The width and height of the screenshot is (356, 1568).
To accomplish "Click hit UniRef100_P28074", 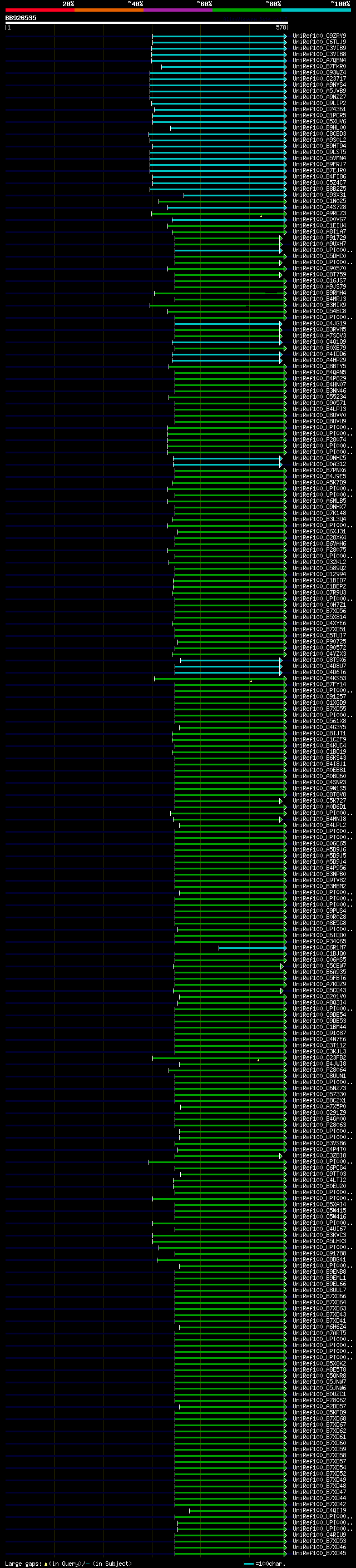I will (319, 439).
